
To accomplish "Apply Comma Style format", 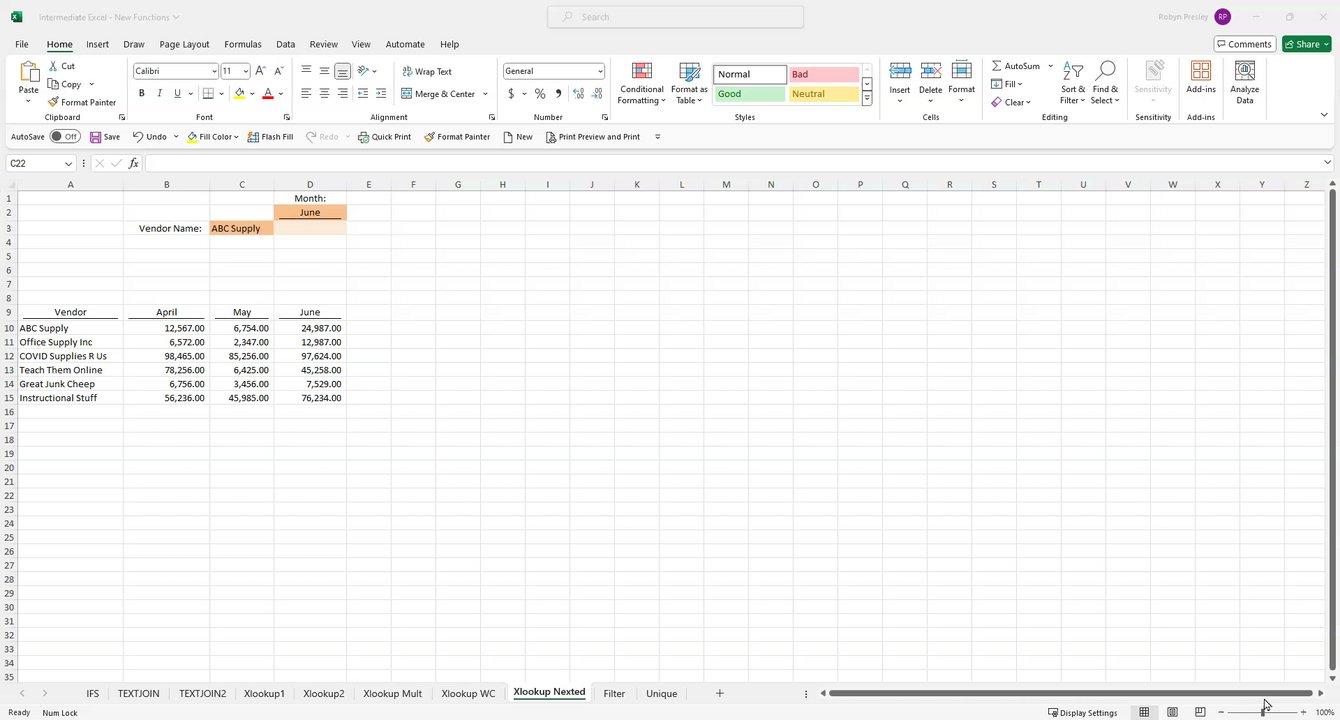I will (x=558, y=94).
